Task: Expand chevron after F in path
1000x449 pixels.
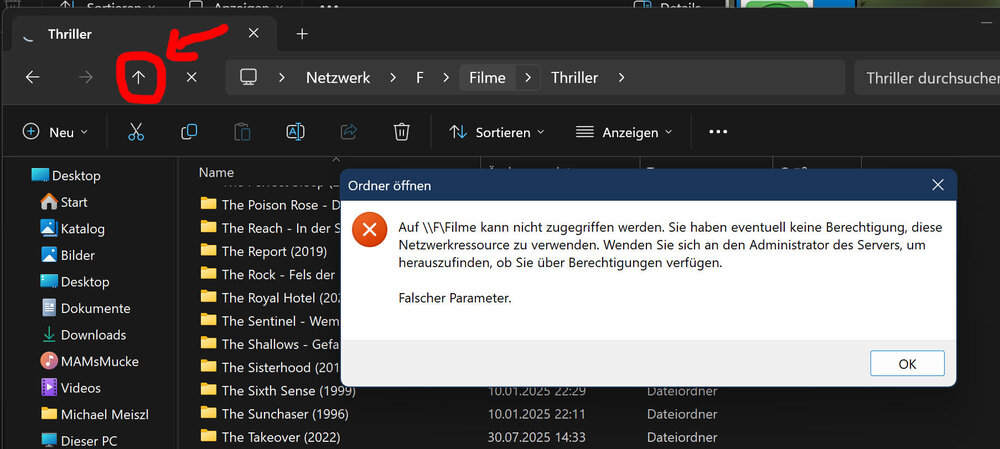Action: 444,78
